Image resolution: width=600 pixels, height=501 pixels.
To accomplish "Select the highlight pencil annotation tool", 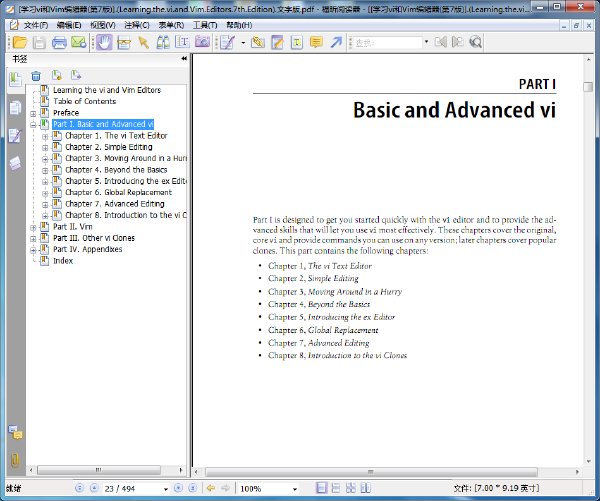I will (277, 42).
